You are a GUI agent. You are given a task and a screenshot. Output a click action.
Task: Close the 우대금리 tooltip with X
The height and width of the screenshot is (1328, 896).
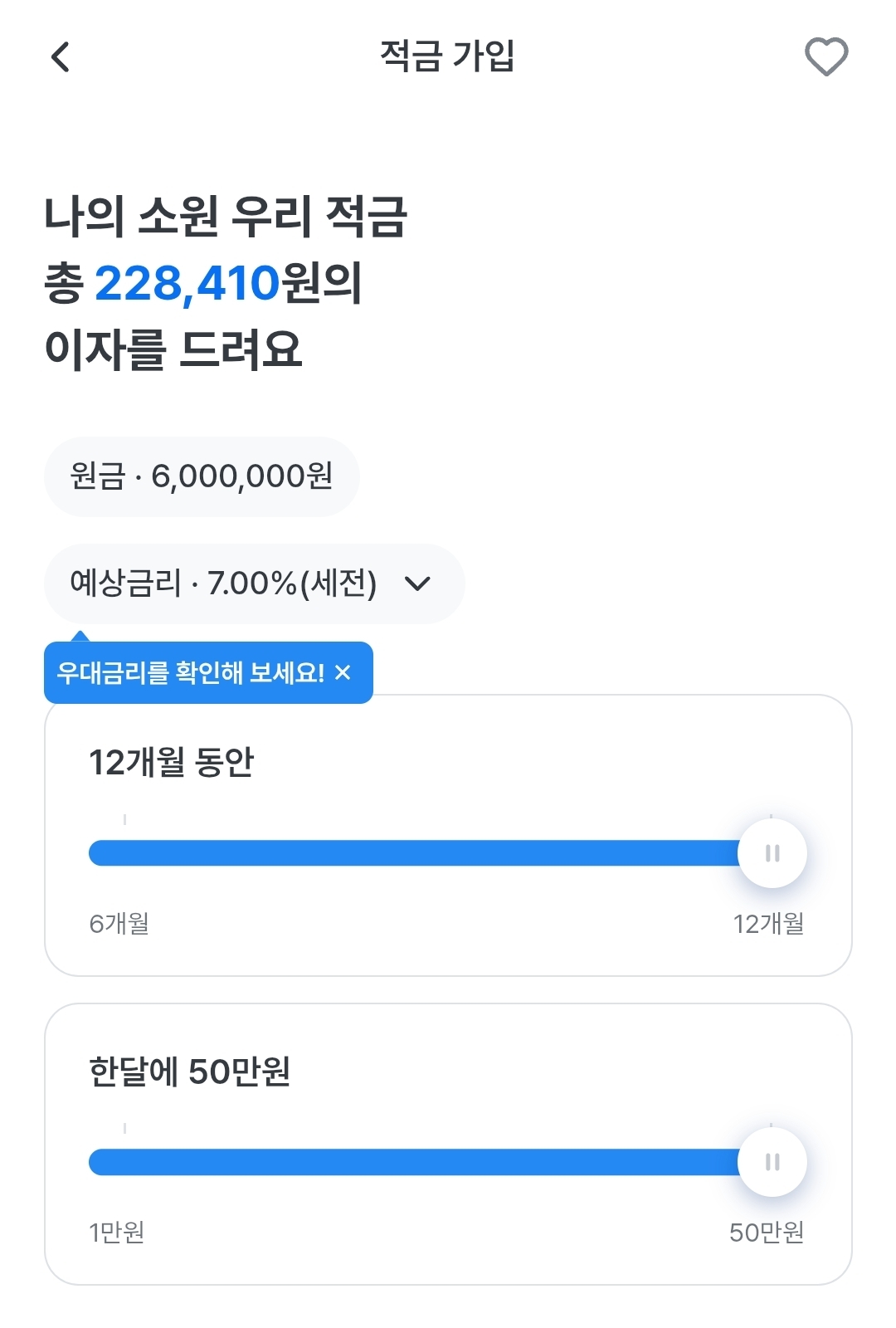[343, 672]
